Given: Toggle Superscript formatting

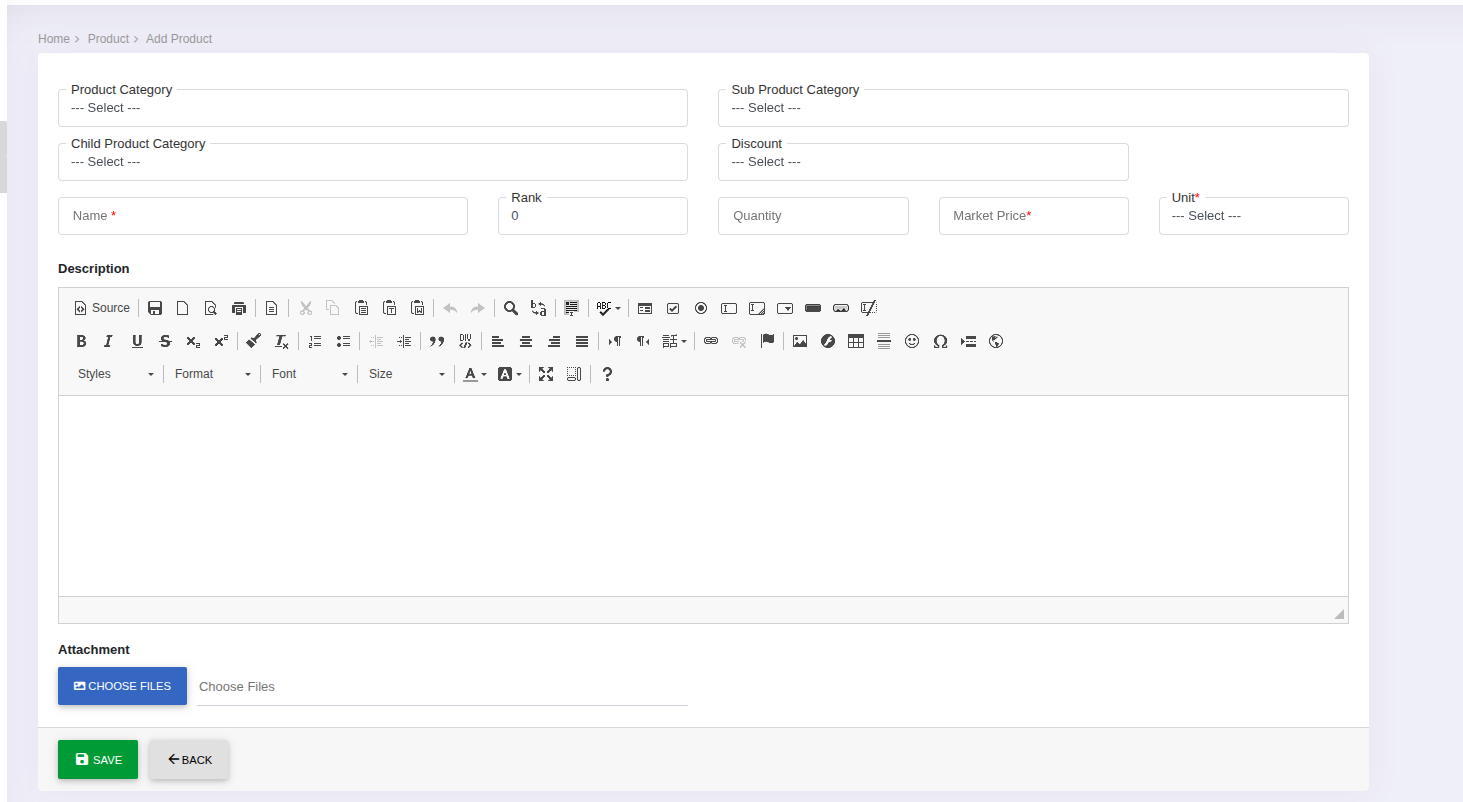Looking at the screenshot, I should pyautogui.click(x=221, y=341).
